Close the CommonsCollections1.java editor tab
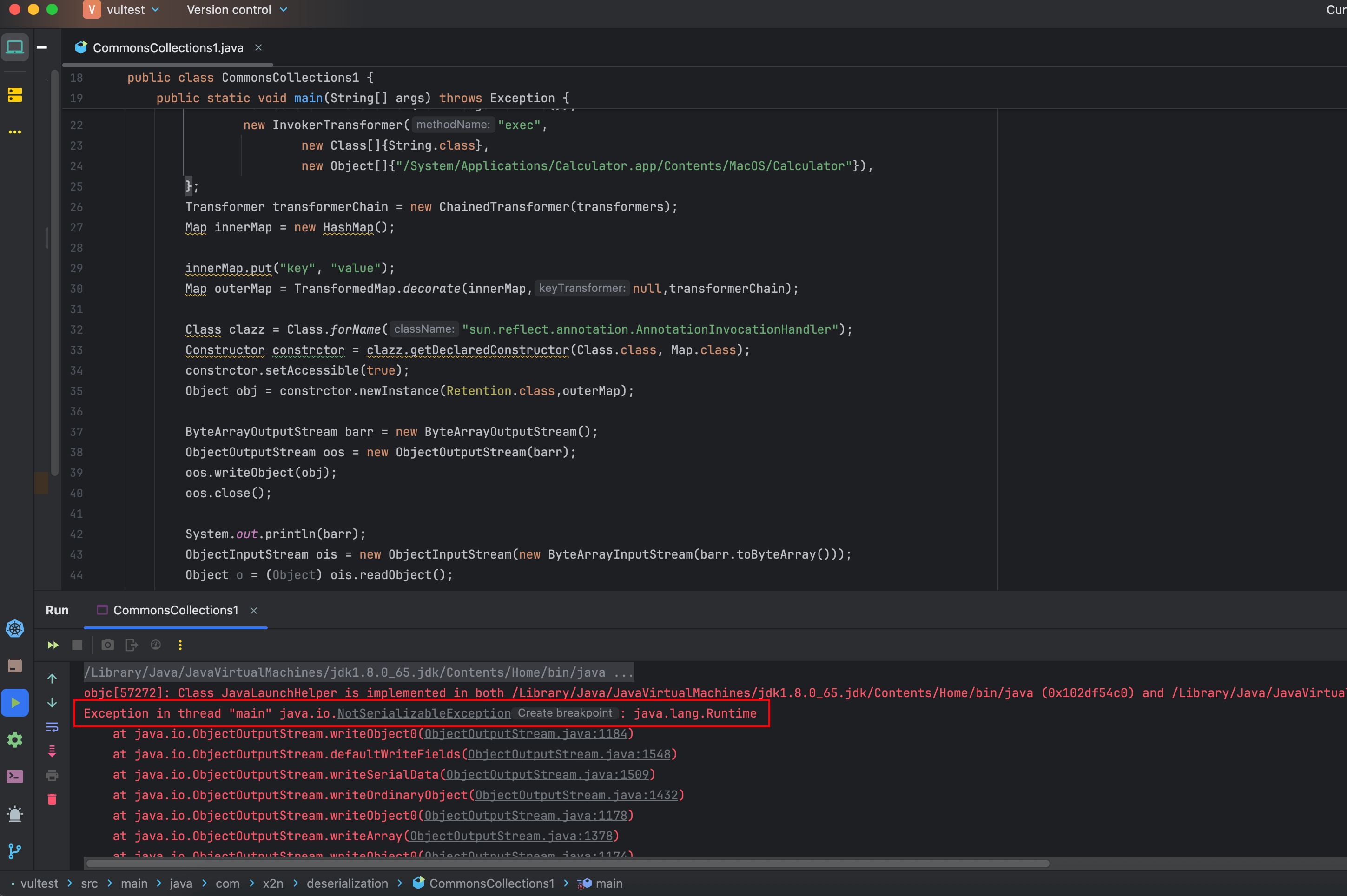Image resolution: width=1347 pixels, height=896 pixels. tap(258, 47)
